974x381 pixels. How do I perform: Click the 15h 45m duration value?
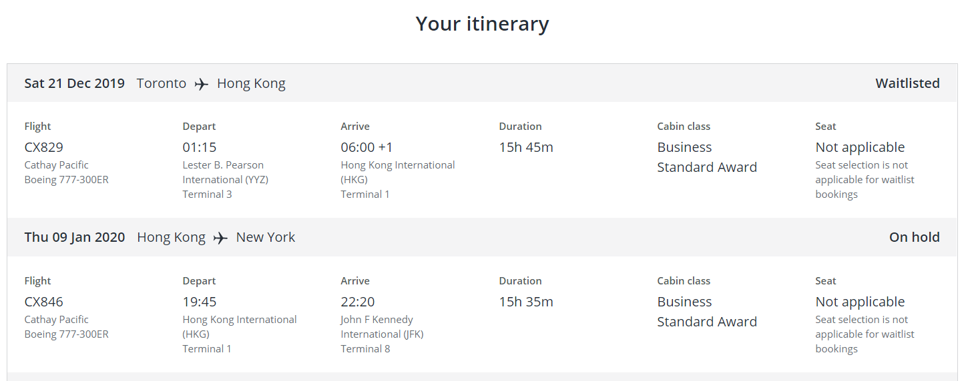pos(526,147)
